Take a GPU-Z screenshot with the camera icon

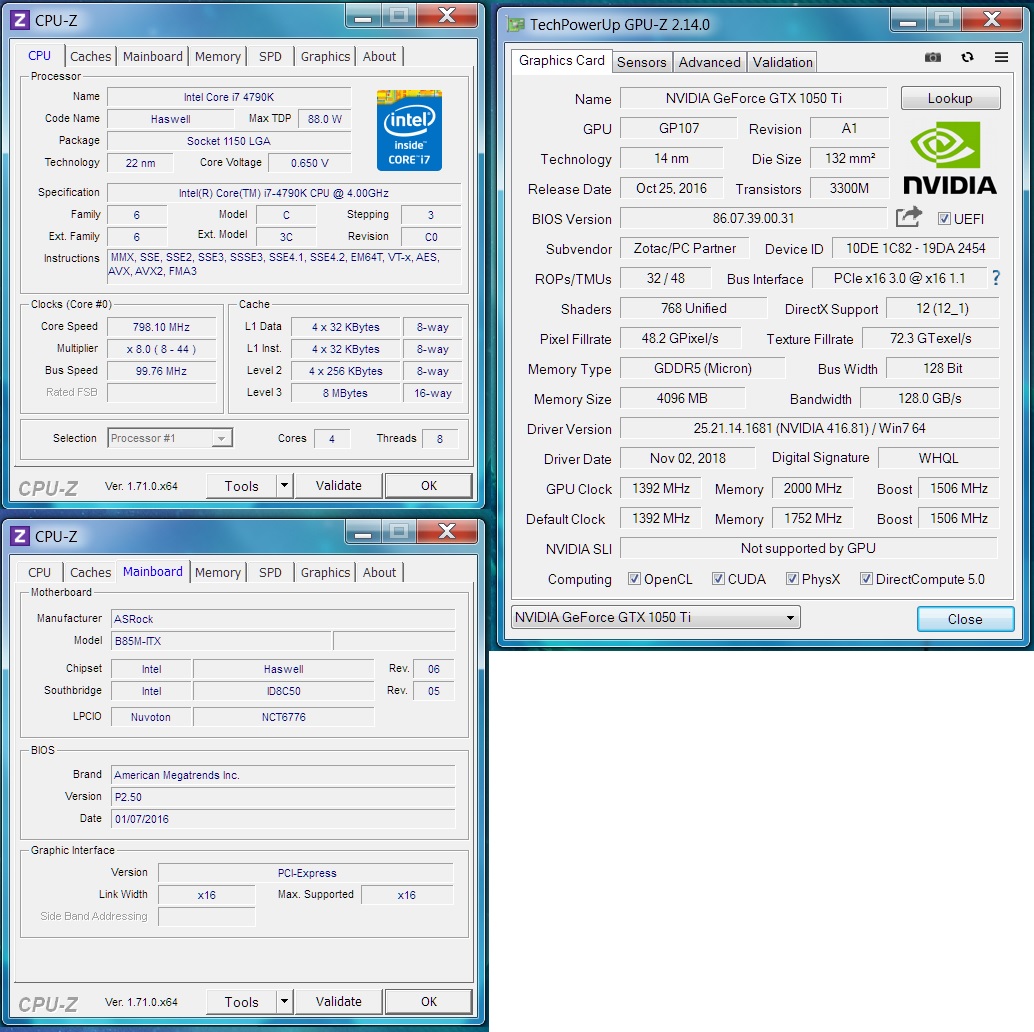932,57
